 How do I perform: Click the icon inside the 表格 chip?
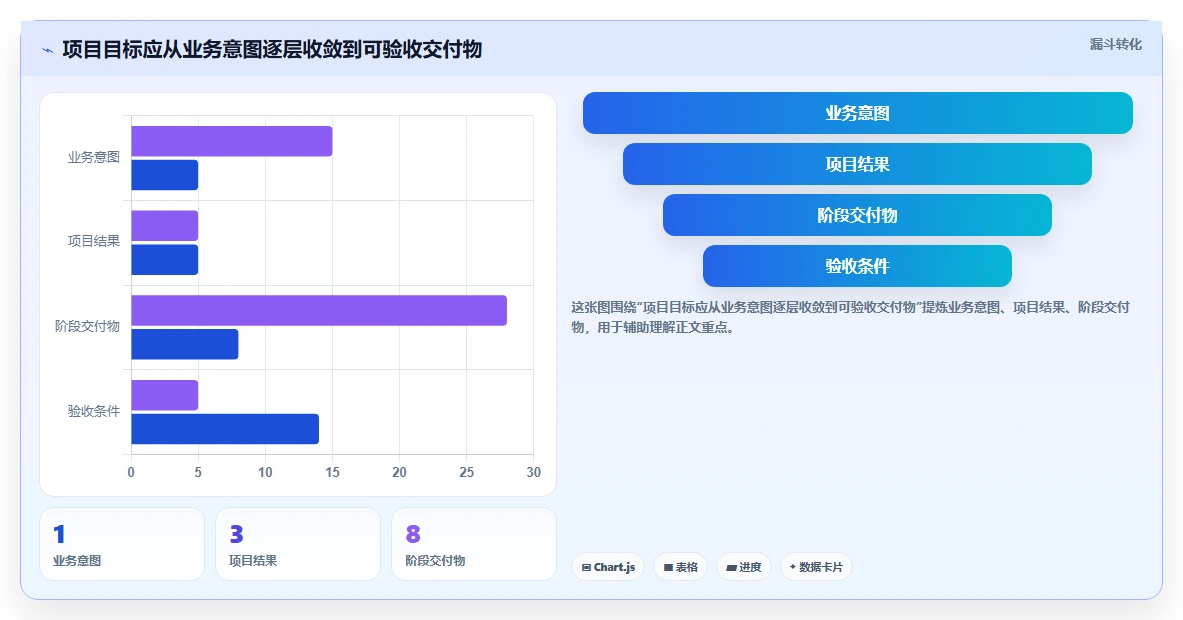tap(668, 567)
